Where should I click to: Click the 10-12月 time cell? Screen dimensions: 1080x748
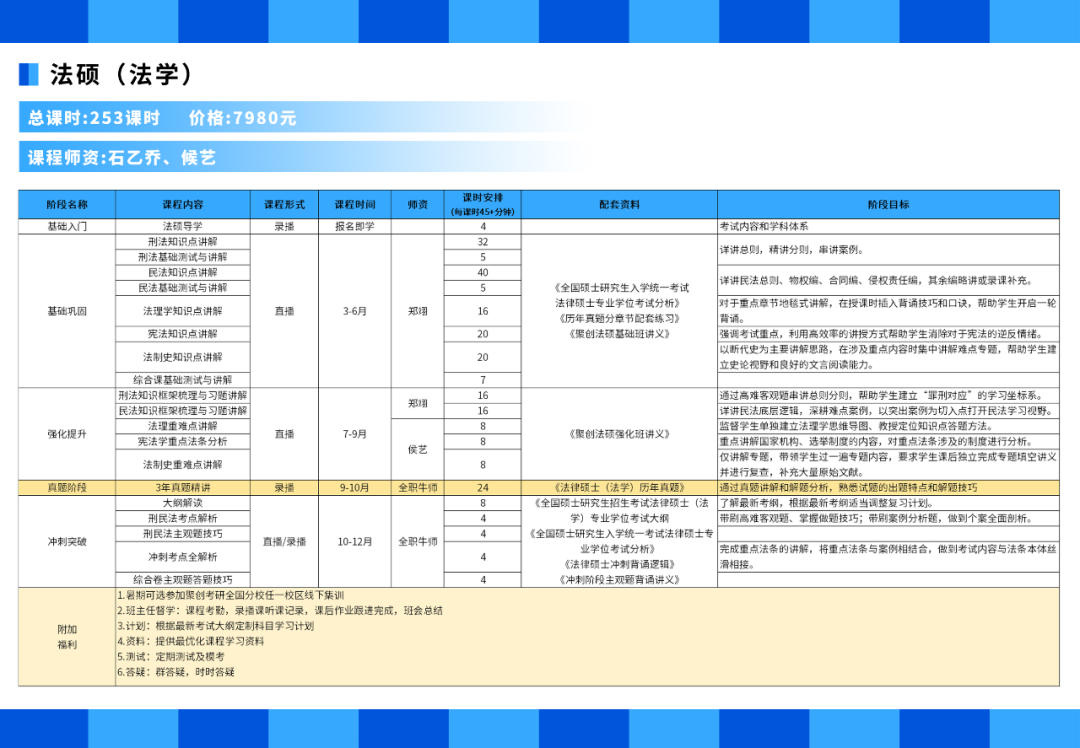355,541
